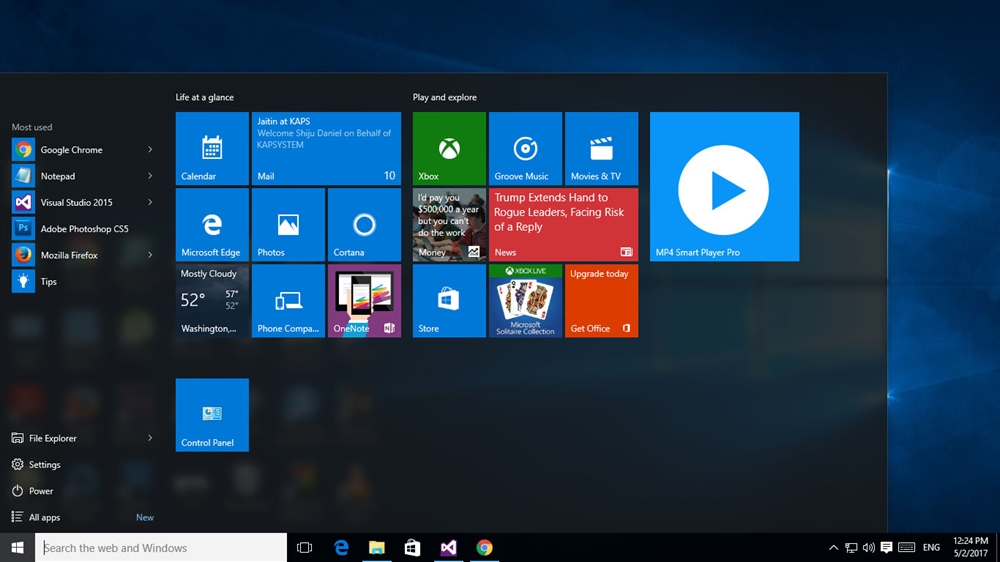Open Movies & TV tile
Image resolution: width=1000 pixels, height=562 pixels.
tap(601, 149)
